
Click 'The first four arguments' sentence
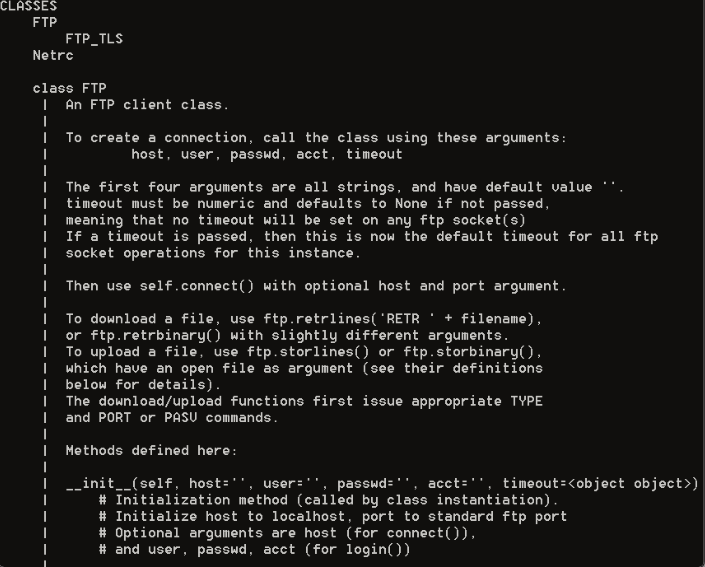point(344,187)
